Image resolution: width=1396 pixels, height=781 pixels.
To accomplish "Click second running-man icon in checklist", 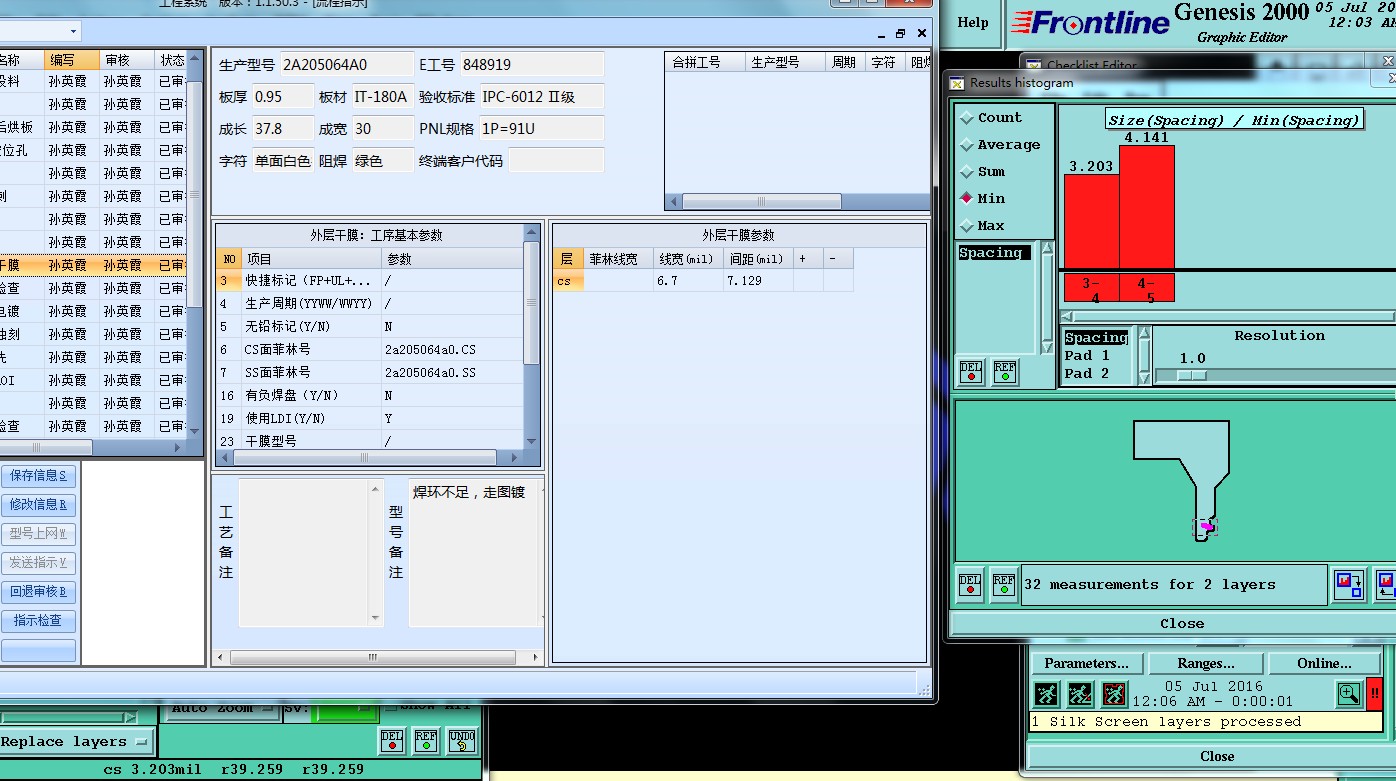I will click(1080, 694).
